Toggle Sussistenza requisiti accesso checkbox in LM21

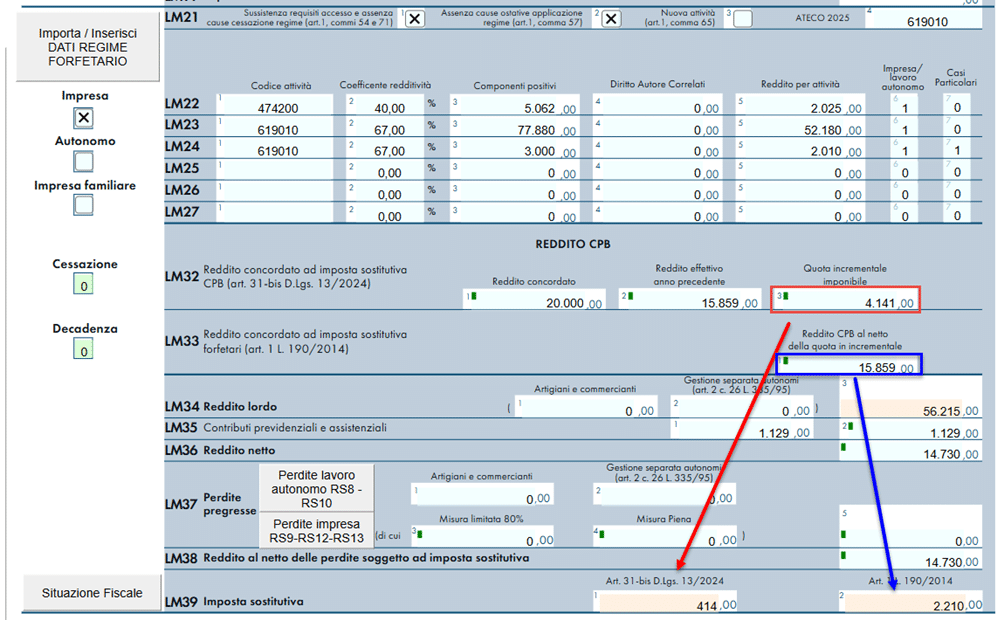(414, 19)
